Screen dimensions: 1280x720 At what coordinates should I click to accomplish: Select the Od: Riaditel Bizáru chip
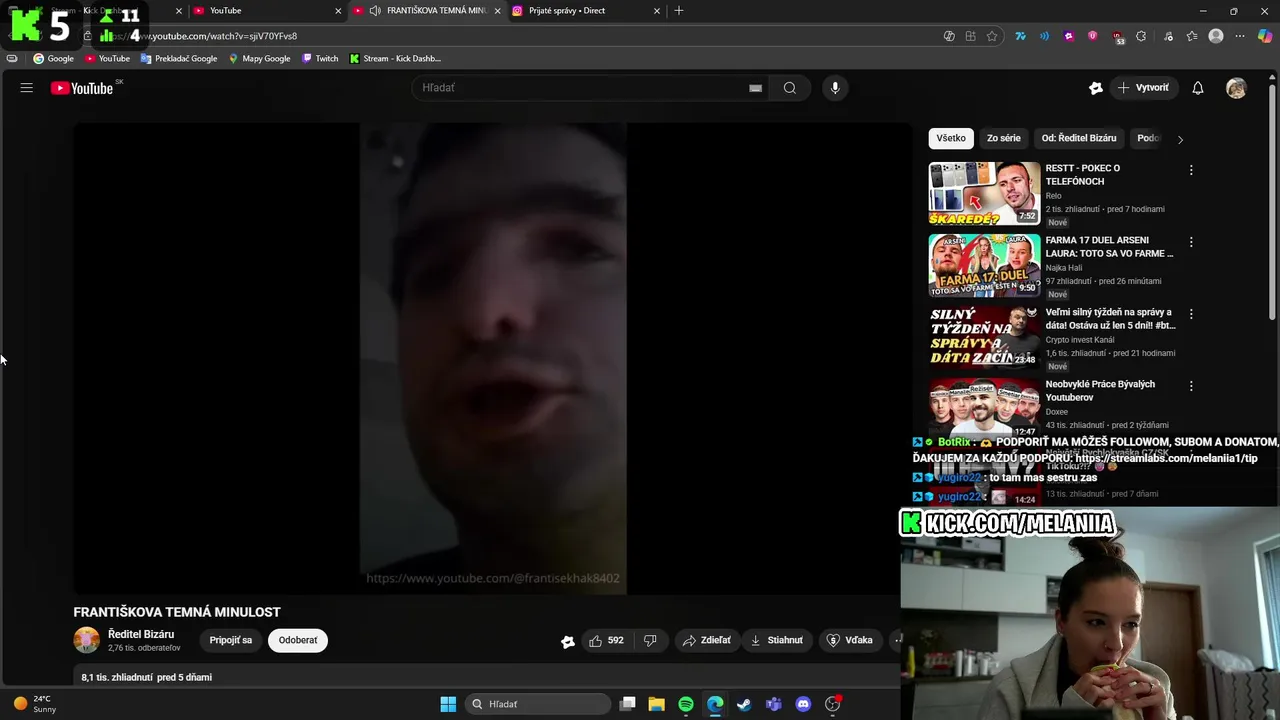pyautogui.click(x=1079, y=138)
